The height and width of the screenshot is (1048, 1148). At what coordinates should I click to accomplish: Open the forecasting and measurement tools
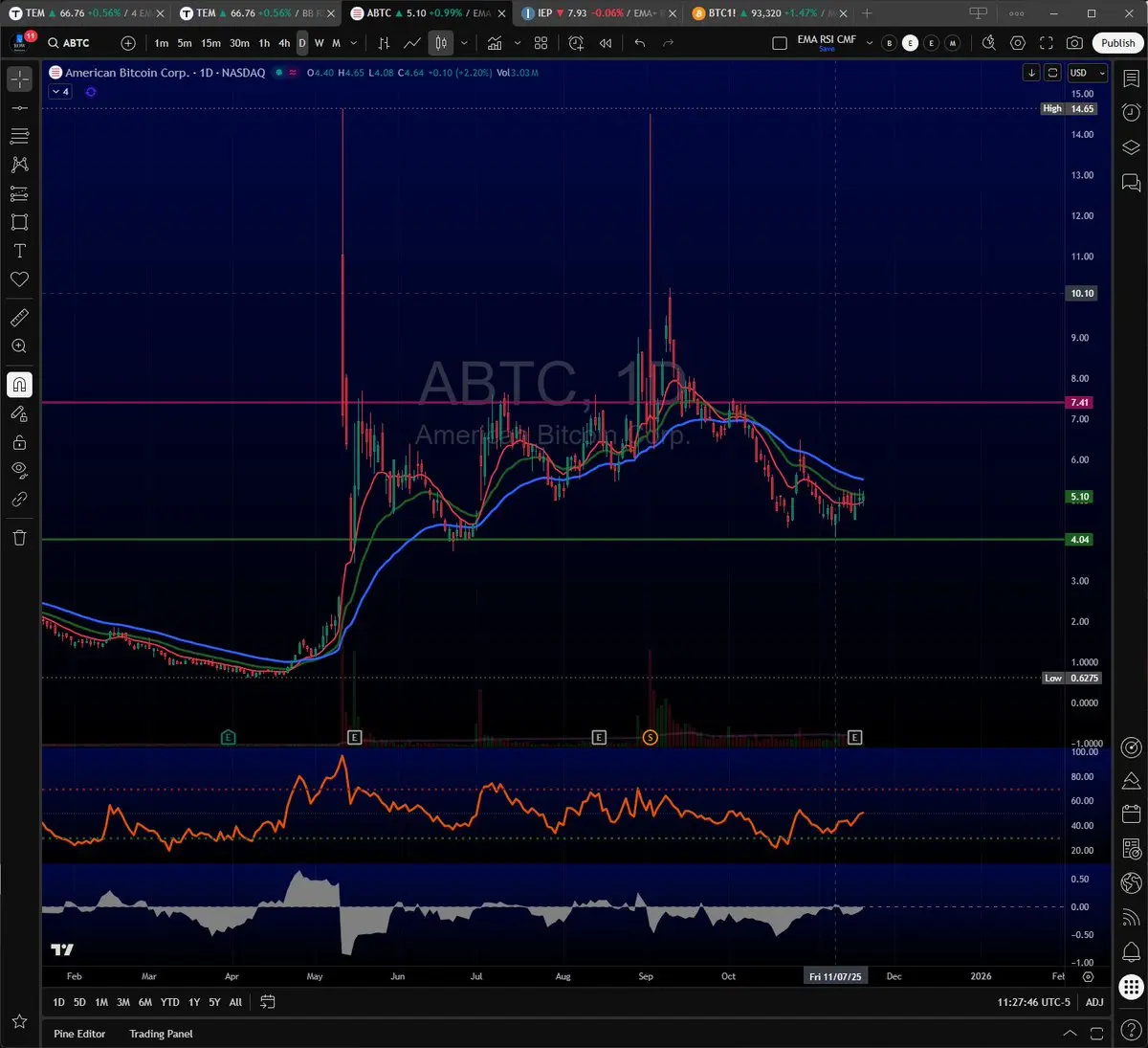point(19,193)
